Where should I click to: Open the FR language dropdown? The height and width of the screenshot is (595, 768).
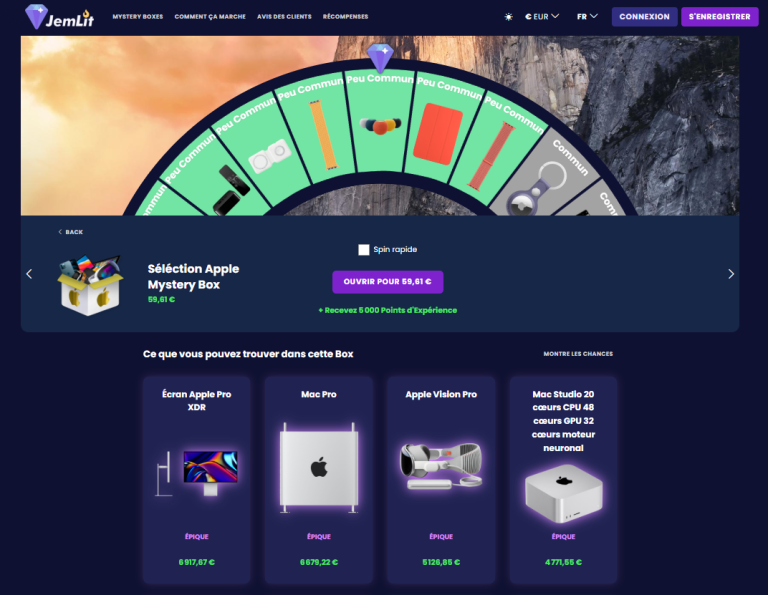click(587, 17)
